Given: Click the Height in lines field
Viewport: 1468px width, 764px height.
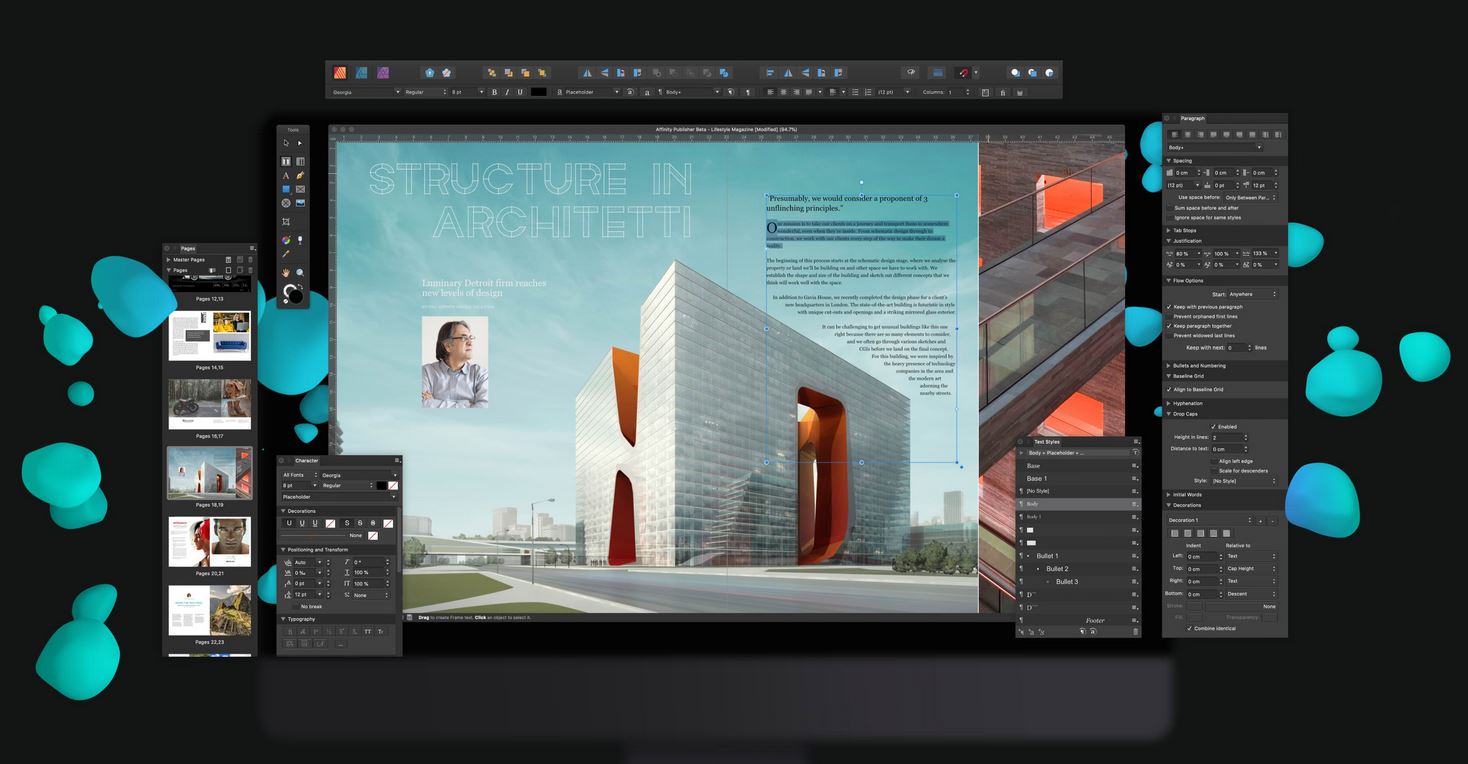Looking at the screenshot, I should [1231, 438].
